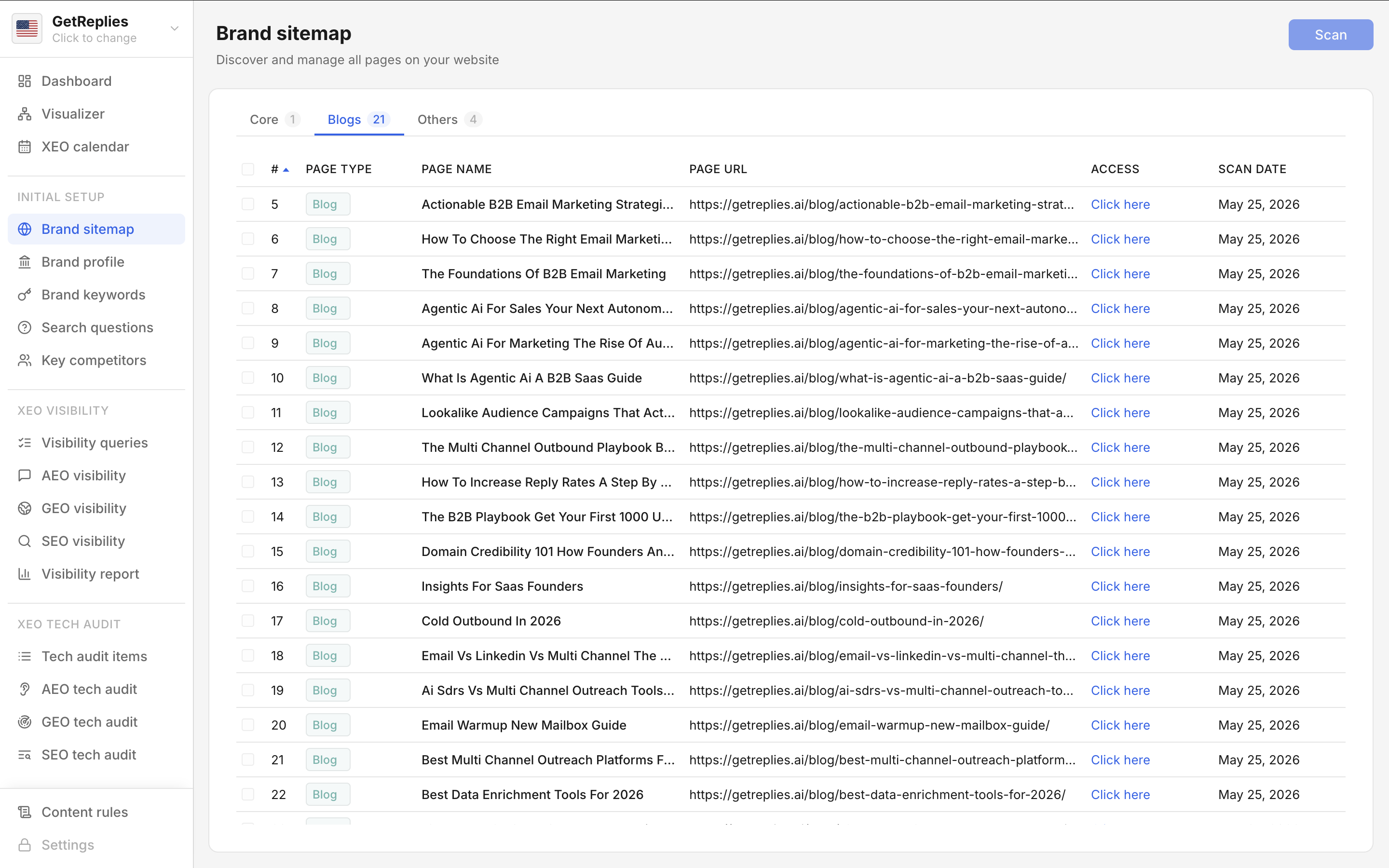
Task: Click the Content rules scroll icon
Action: 24,812
